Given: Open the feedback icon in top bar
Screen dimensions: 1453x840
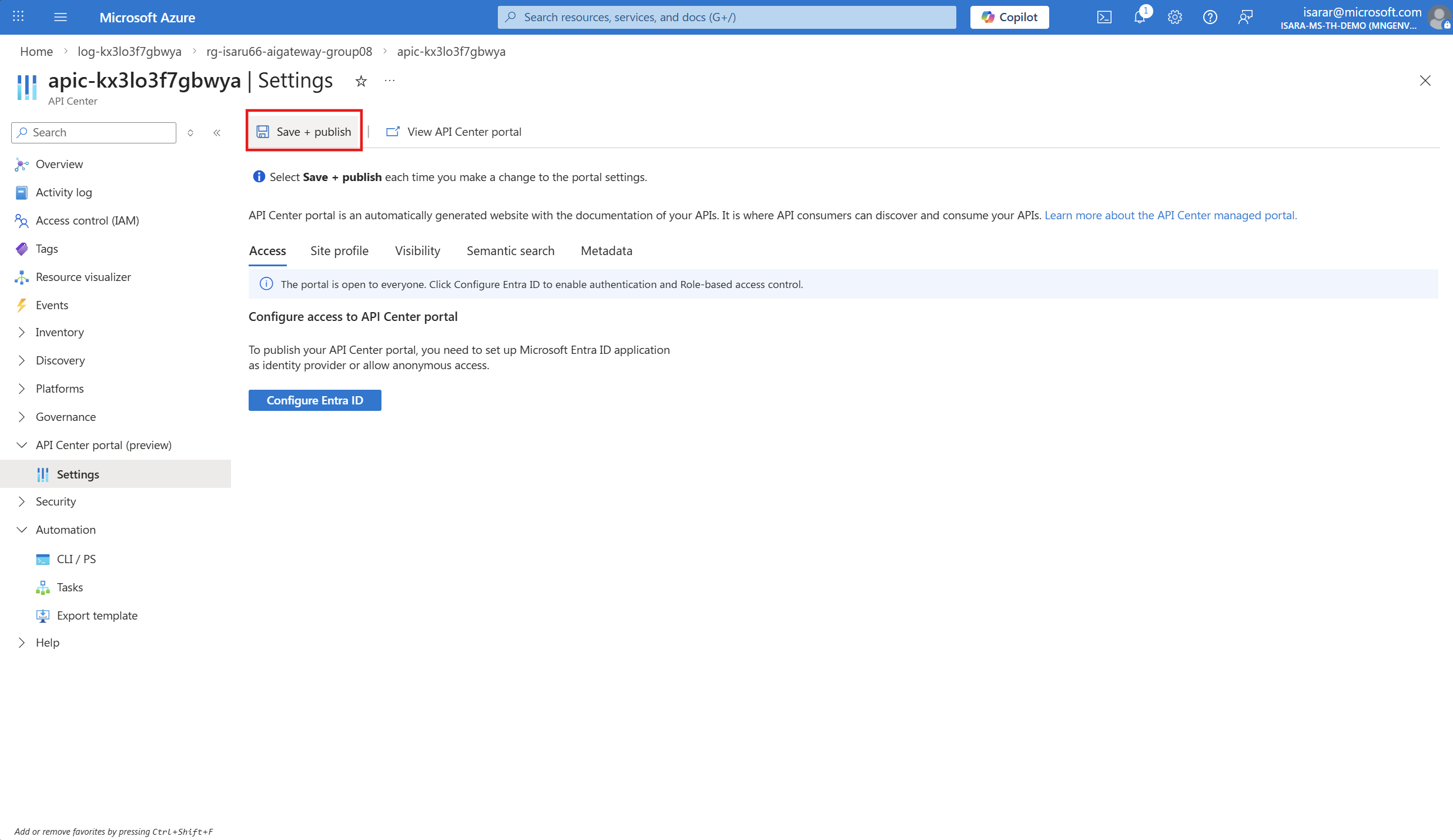Looking at the screenshot, I should click(1245, 17).
